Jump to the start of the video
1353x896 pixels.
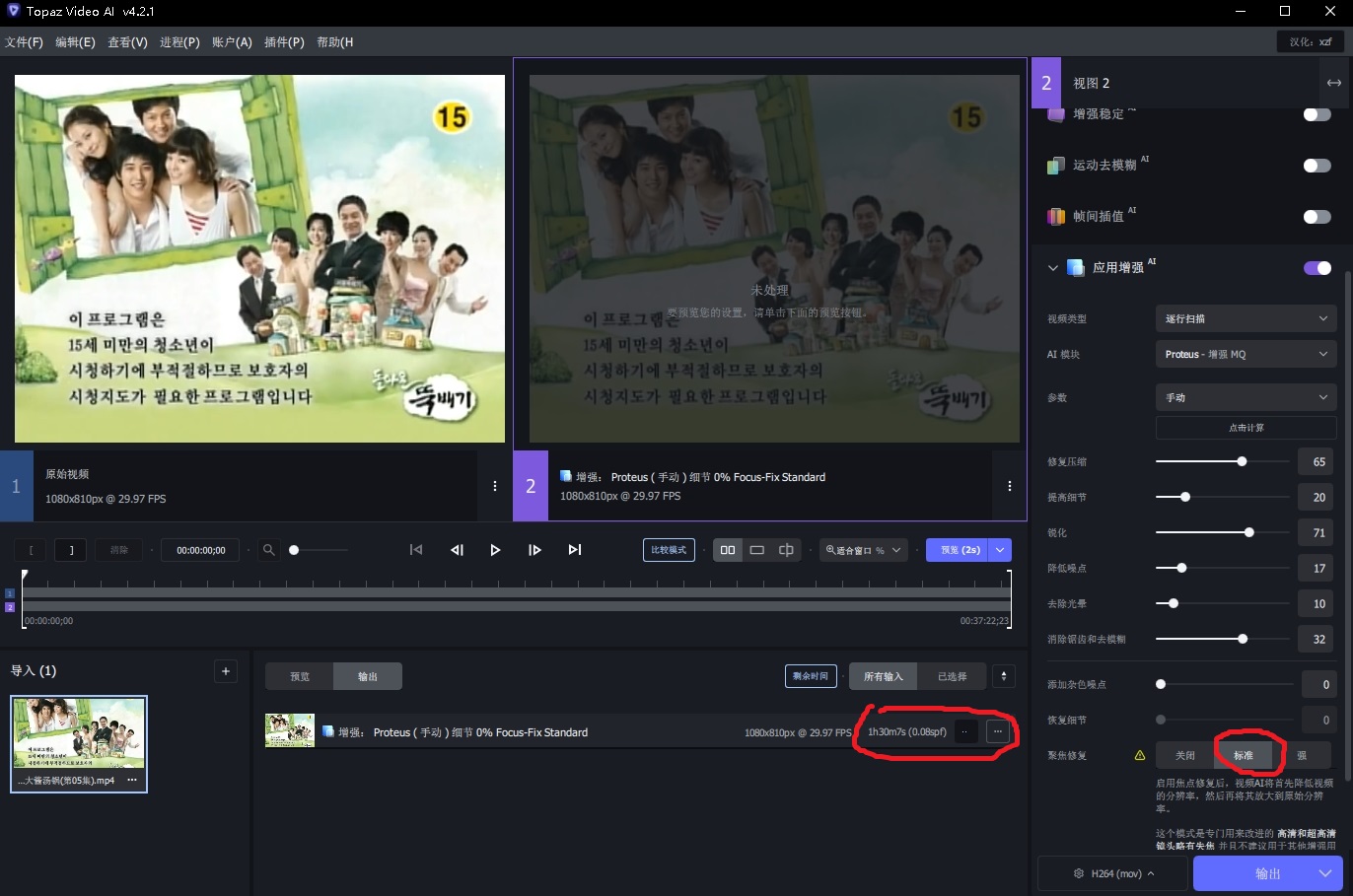[x=416, y=550]
